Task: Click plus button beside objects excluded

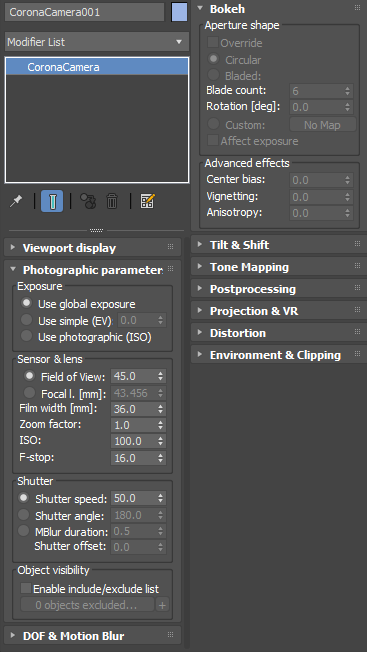Action: point(163,605)
